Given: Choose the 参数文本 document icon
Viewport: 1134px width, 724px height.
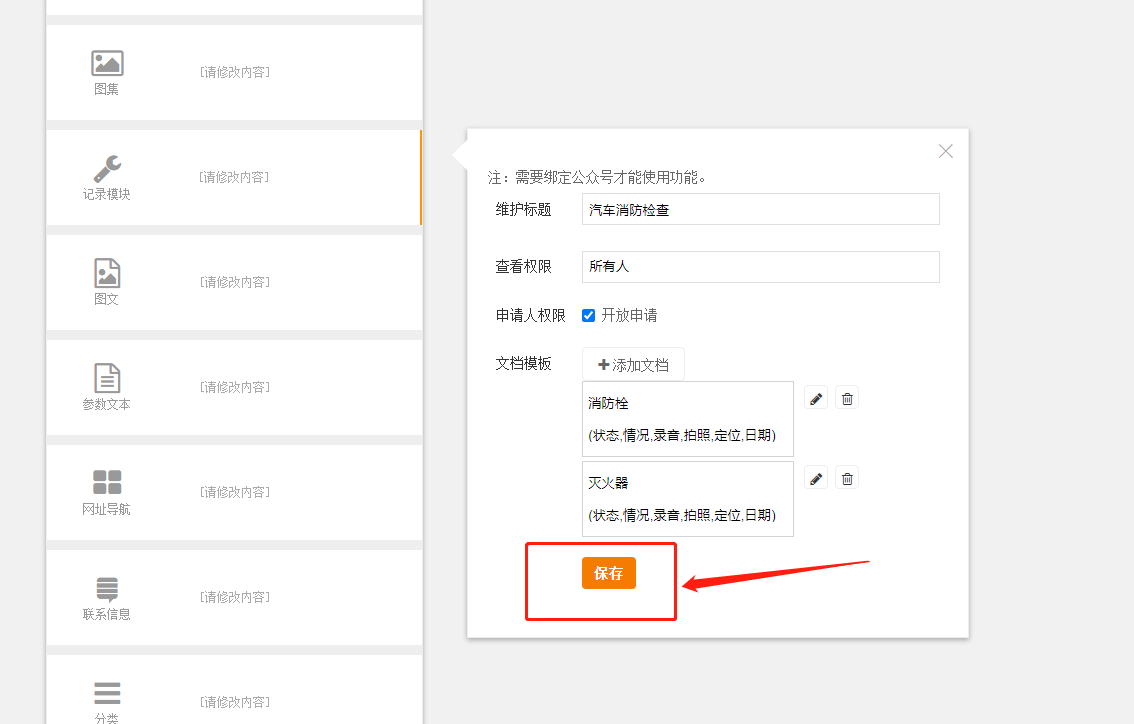Looking at the screenshot, I should [107, 378].
